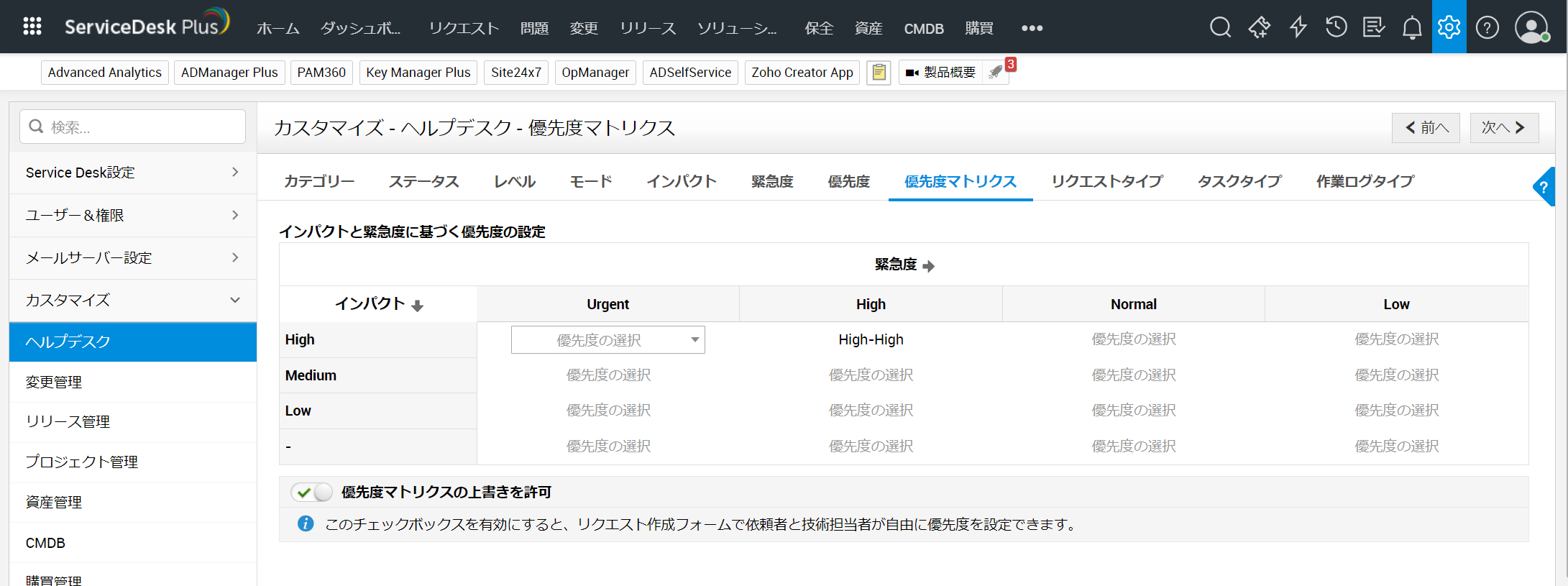1568x586 pixels.
Task: Expand the Service Desk設定 sidebar section
Action: pos(133,173)
